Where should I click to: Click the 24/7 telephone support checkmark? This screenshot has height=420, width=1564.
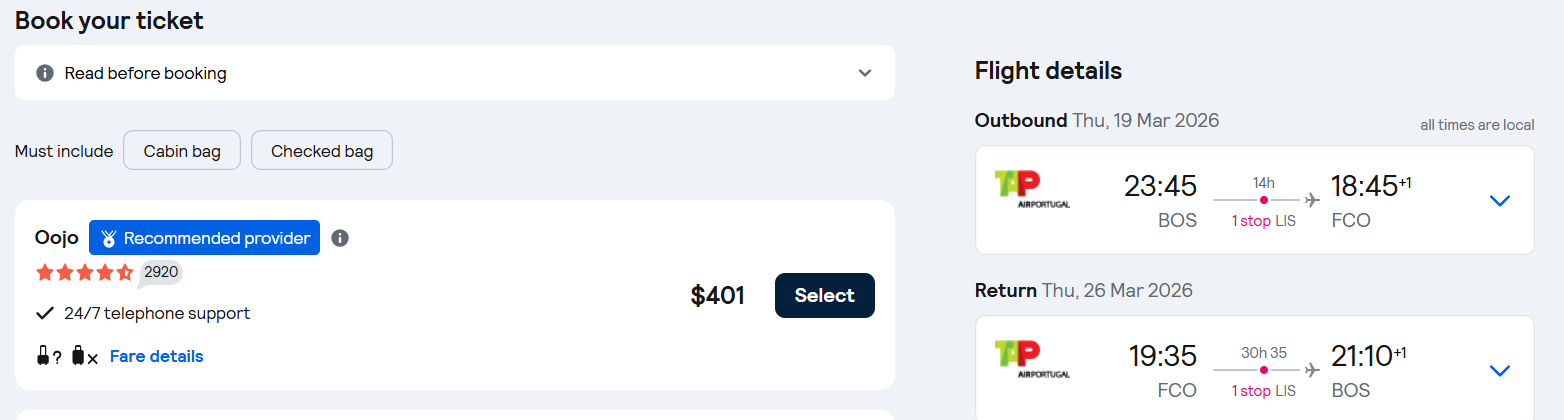(x=44, y=313)
